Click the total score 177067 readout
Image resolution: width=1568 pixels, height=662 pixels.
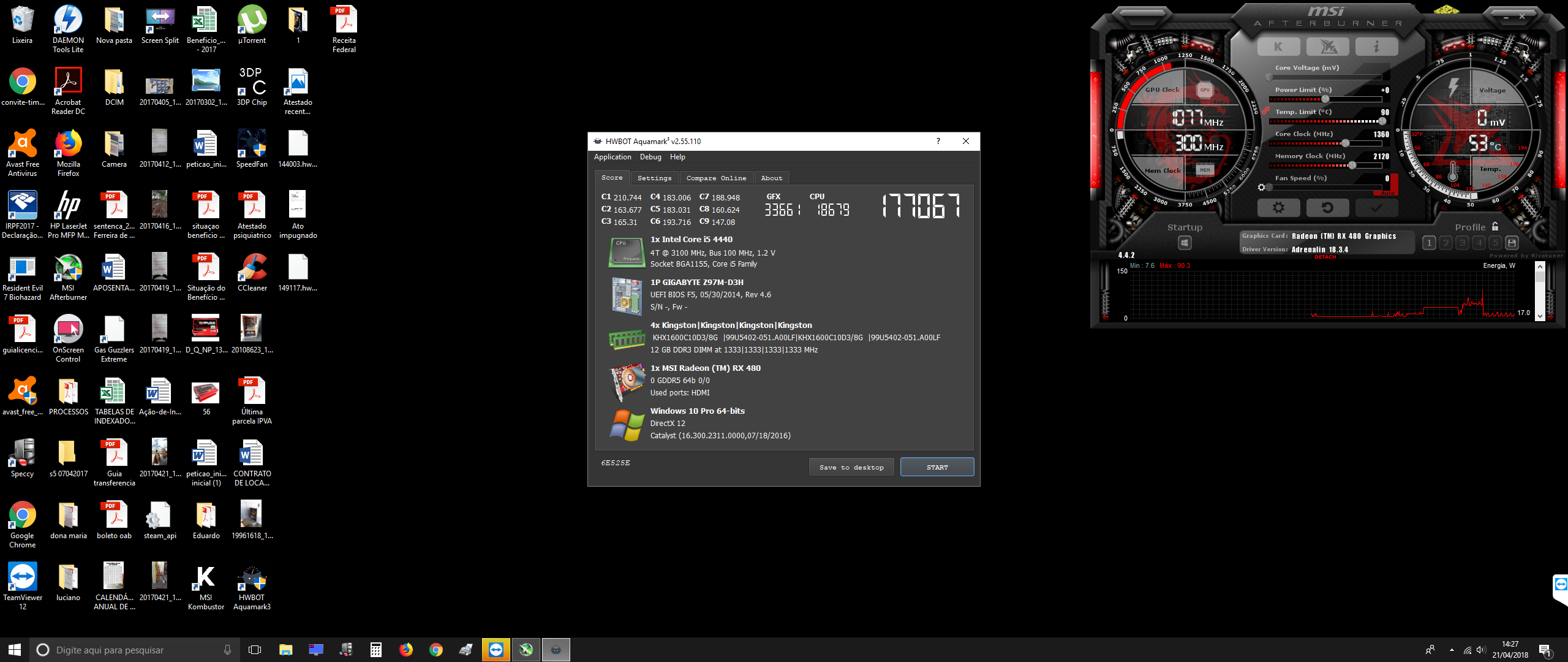point(921,206)
